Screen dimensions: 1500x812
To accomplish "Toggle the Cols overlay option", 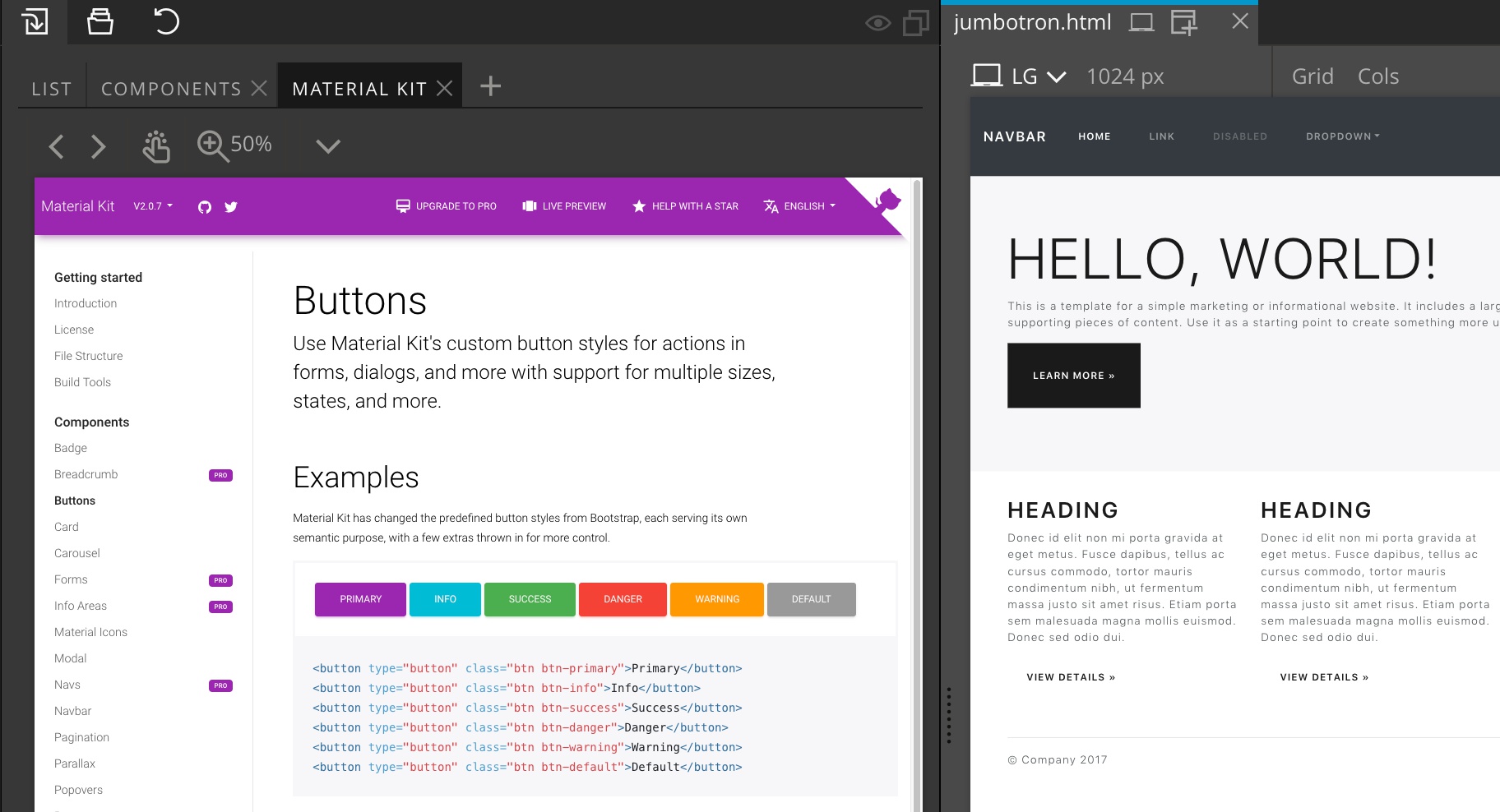I will coord(1378,76).
